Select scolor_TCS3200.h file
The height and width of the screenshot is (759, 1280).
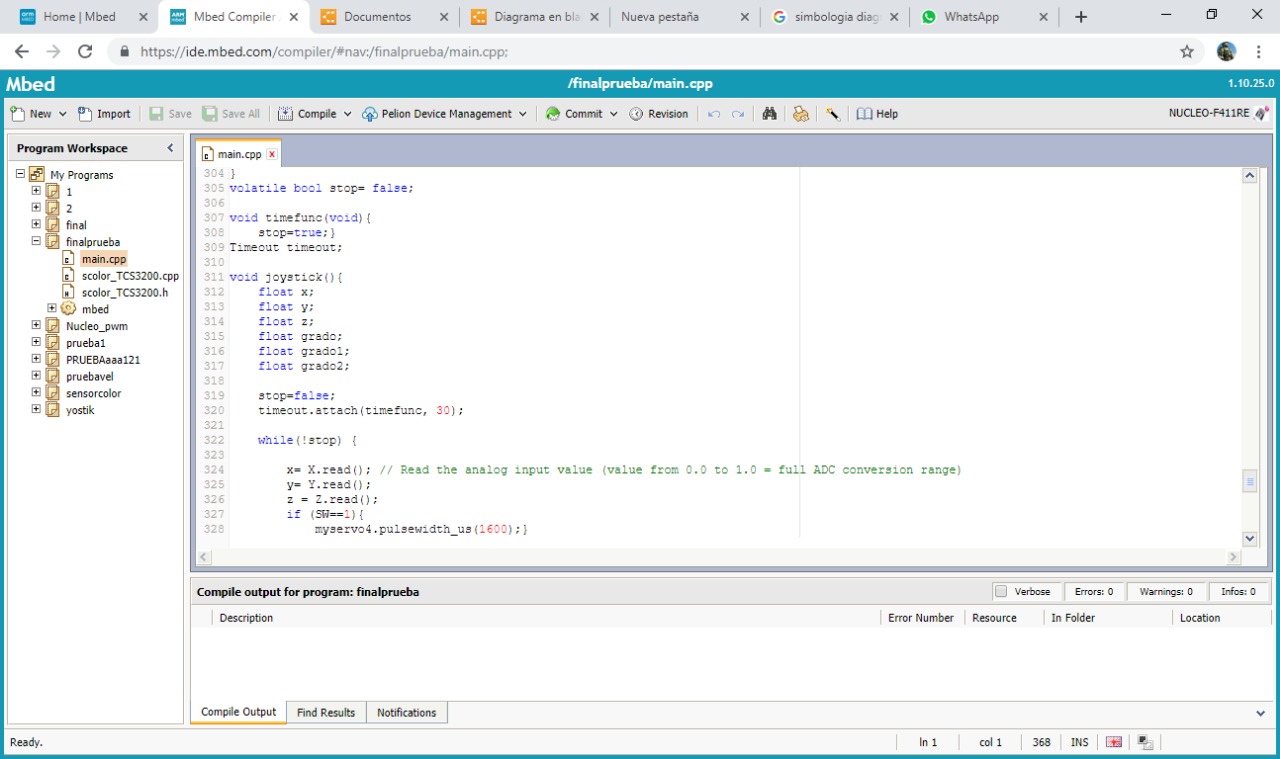[x=124, y=293]
